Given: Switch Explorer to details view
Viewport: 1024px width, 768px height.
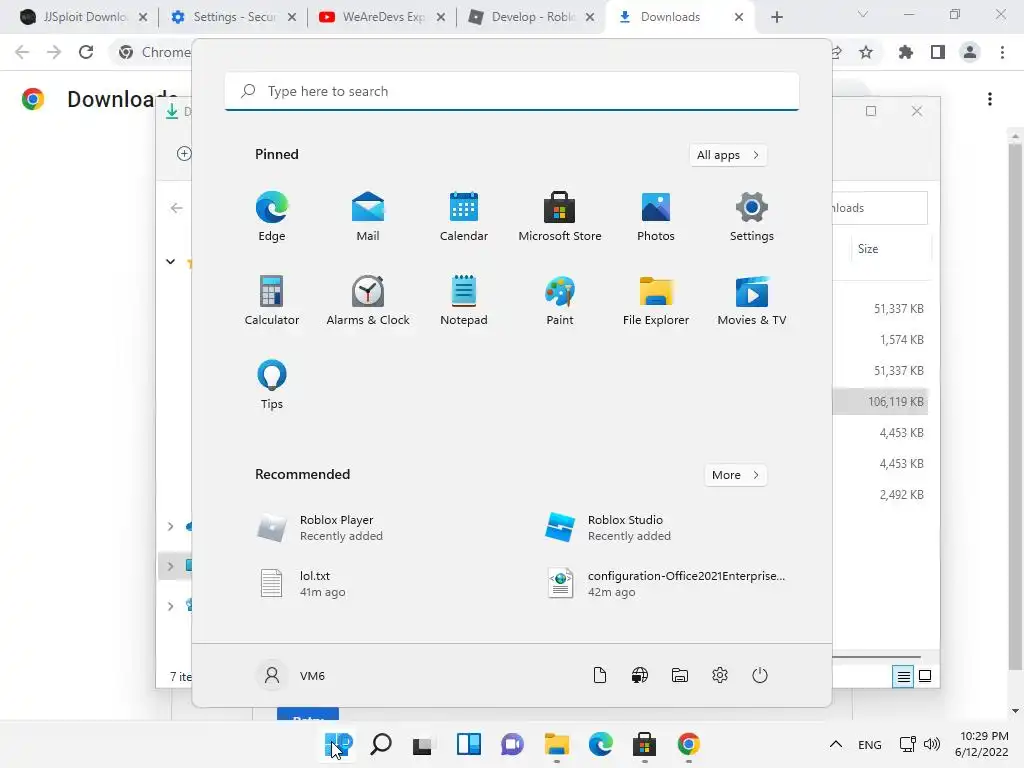Looking at the screenshot, I should coord(904,676).
